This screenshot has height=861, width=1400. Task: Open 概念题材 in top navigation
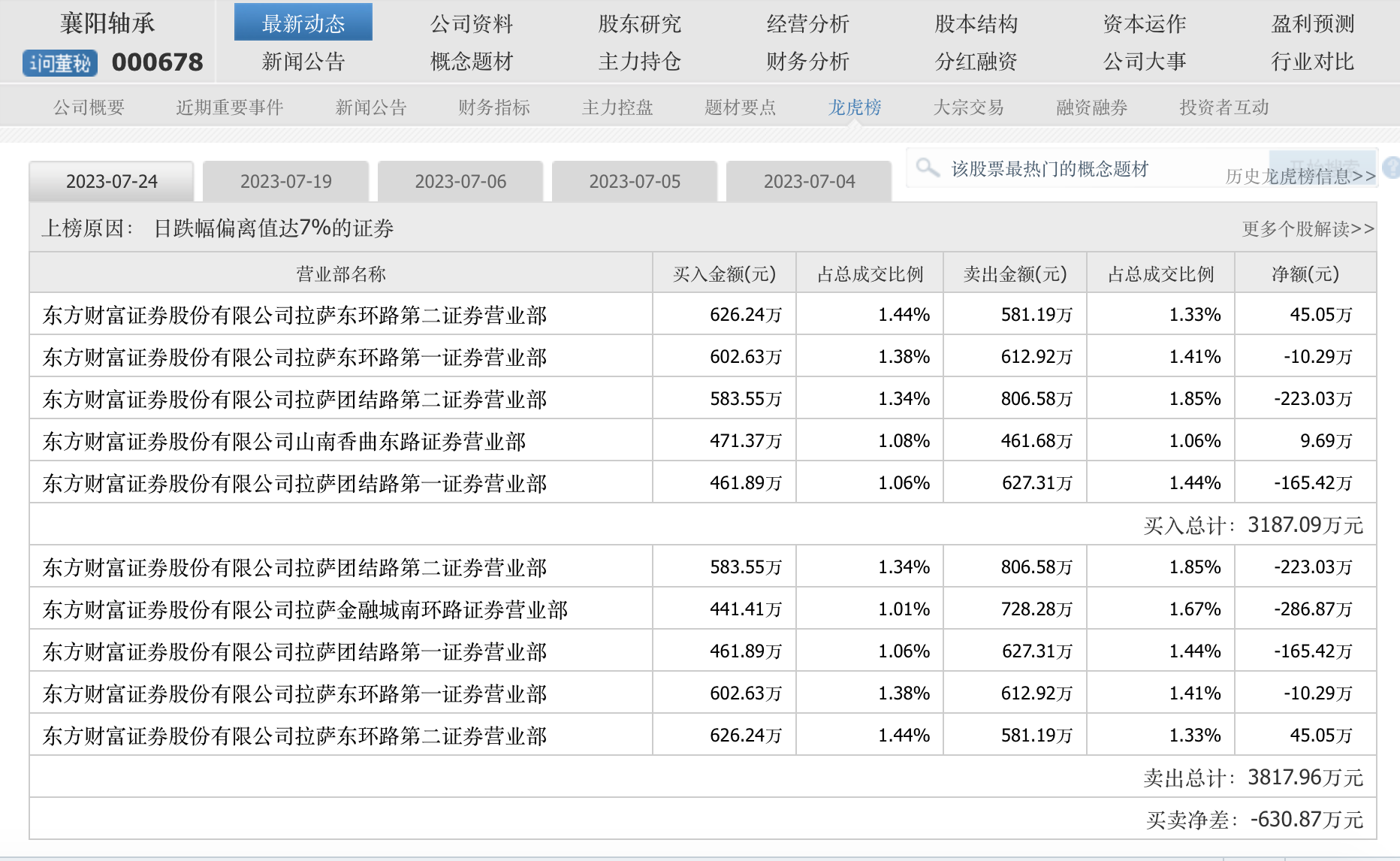[472, 62]
